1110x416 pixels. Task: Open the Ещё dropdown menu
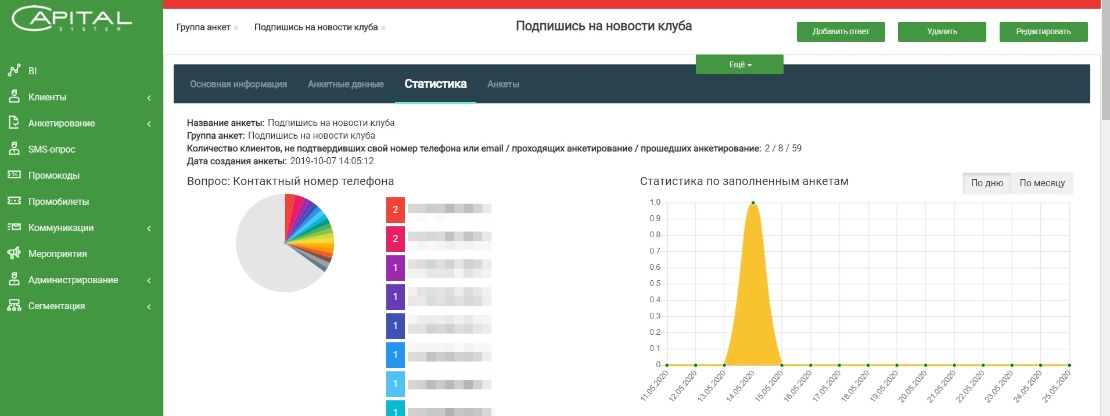(740, 64)
